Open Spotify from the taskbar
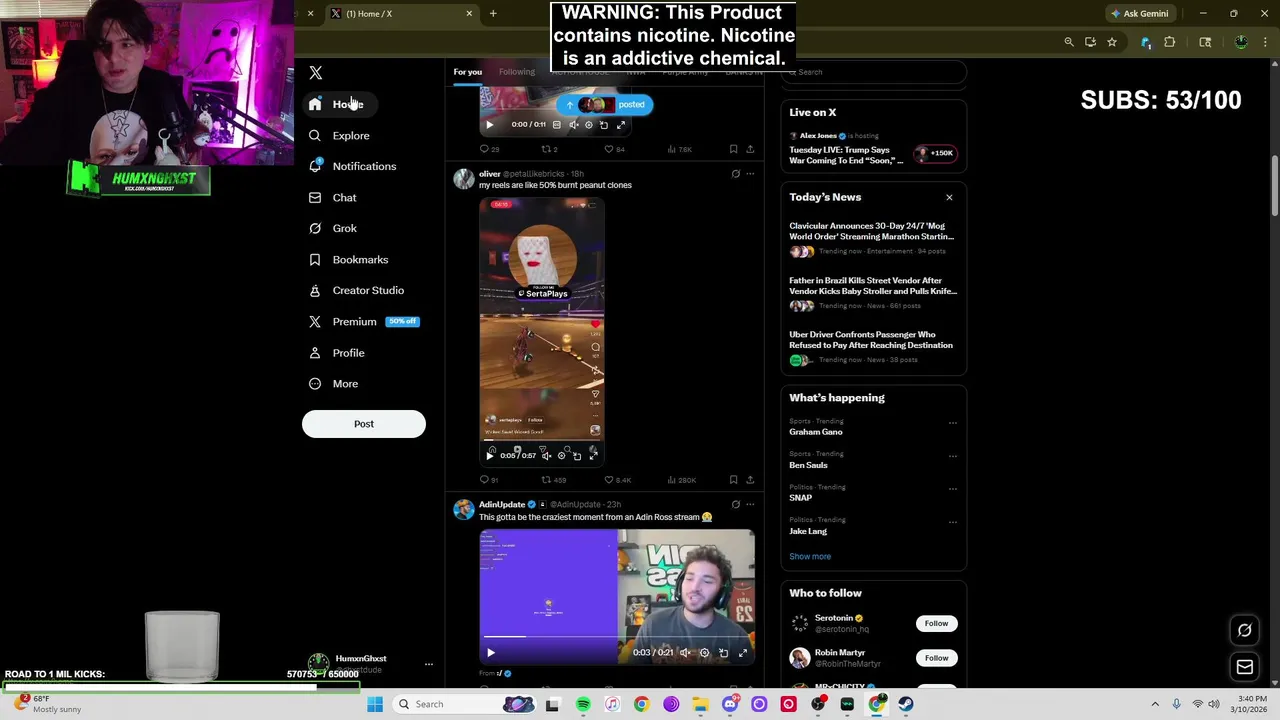Screen dimensions: 1280x720 [583, 704]
